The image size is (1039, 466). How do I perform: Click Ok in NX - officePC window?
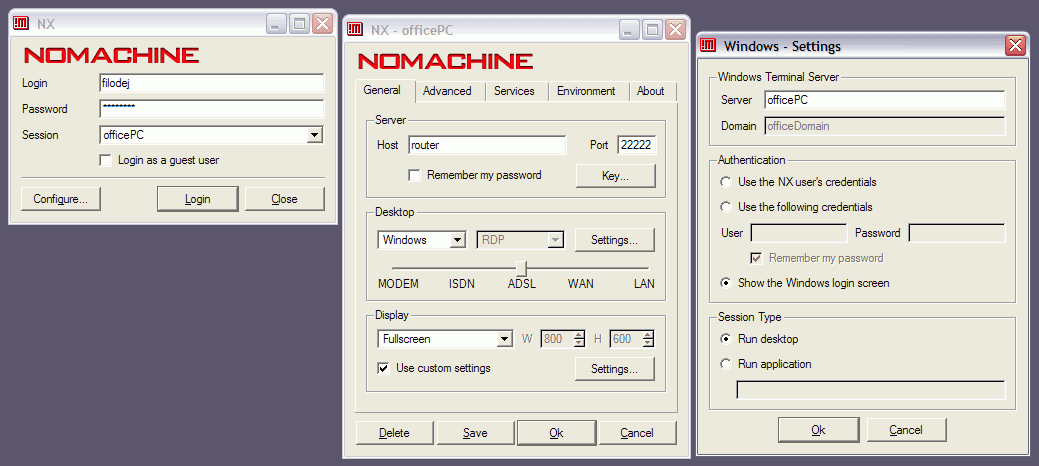(557, 433)
